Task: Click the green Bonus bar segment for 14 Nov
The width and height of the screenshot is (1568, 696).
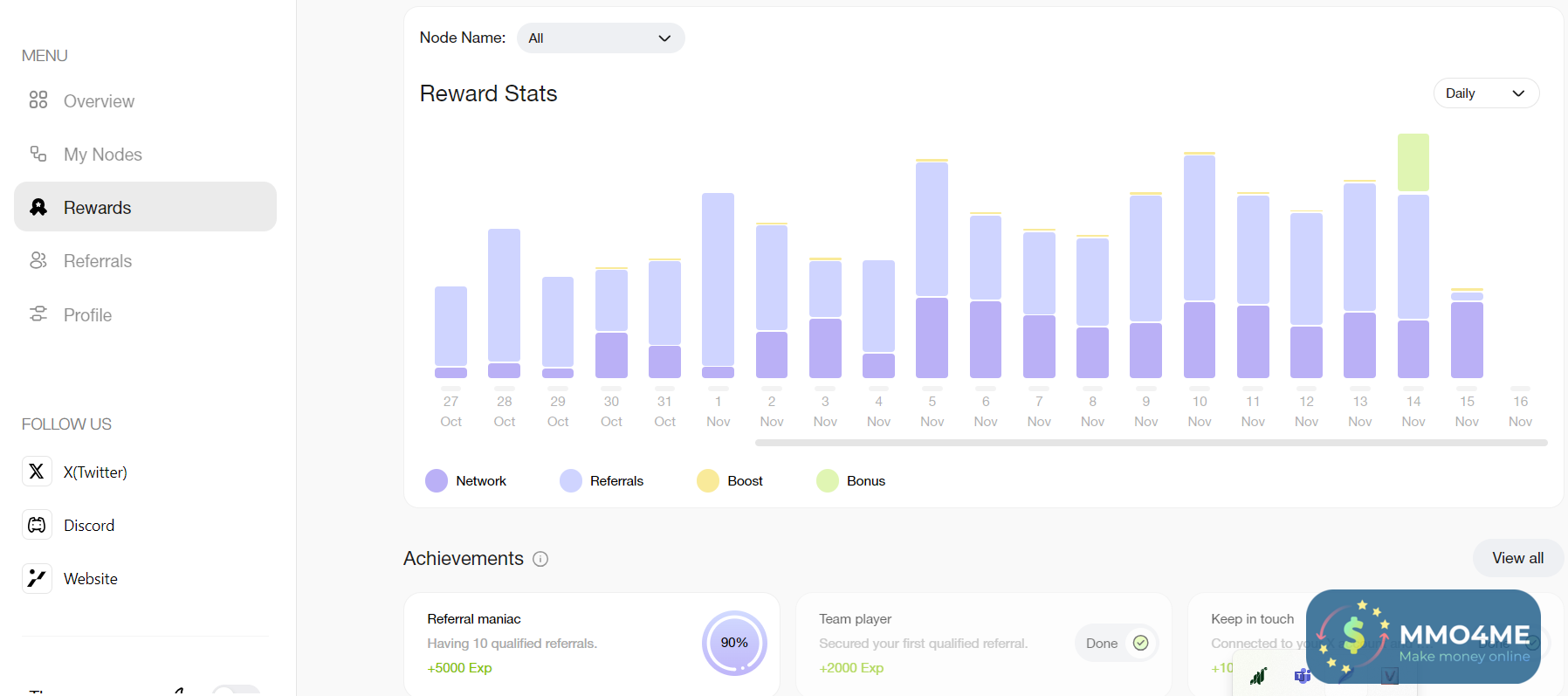Action: [x=1413, y=162]
